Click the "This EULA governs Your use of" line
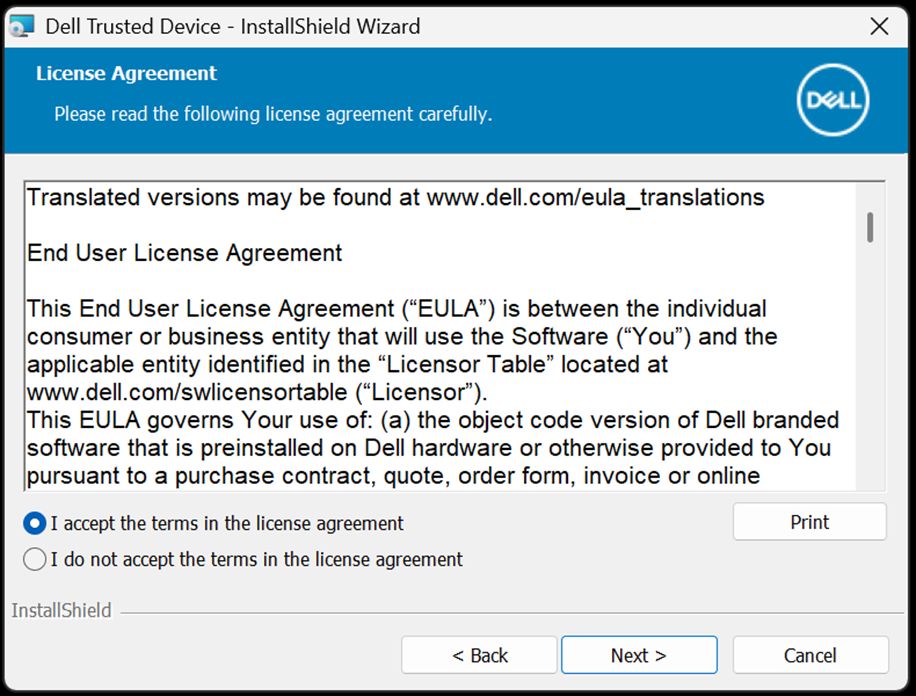This screenshot has width=916, height=696. [x=433, y=420]
